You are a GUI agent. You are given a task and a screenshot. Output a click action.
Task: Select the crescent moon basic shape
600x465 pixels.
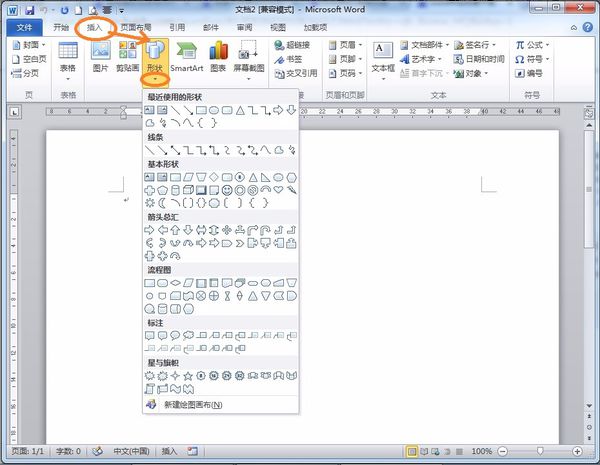pyautogui.click(x=162, y=203)
